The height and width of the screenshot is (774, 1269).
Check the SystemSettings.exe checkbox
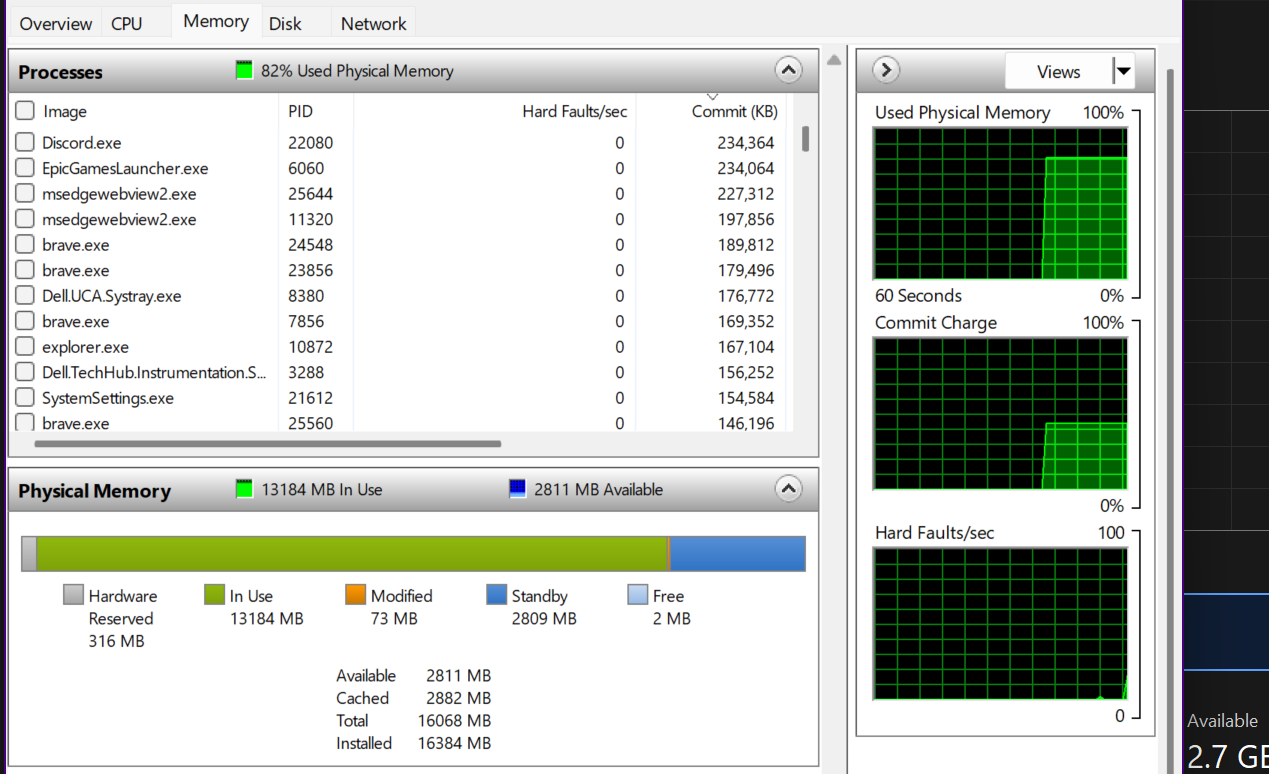tap(25, 398)
